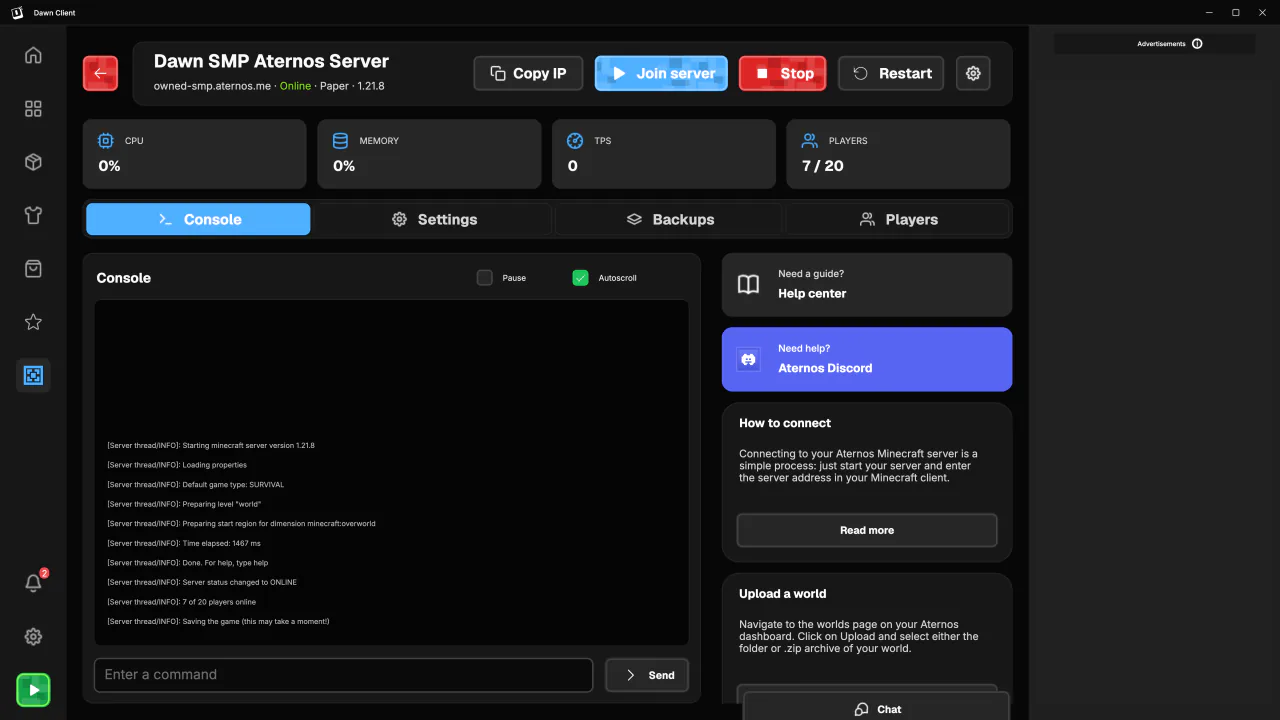The image size is (1280, 720).
Task: Focus the Enter a command field
Action: coord(343,675)
